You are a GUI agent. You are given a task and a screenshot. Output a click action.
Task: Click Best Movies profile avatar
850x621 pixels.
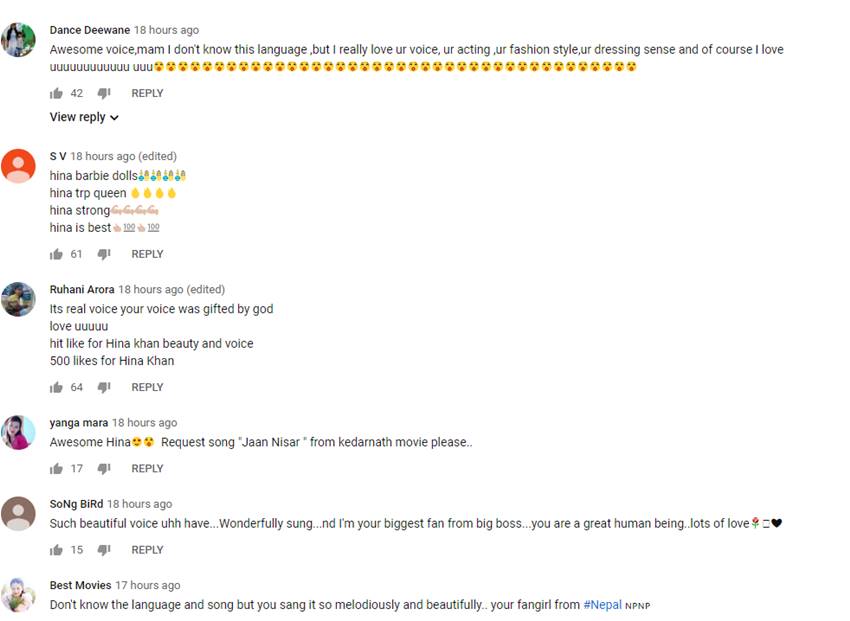[x=18, y=595]
